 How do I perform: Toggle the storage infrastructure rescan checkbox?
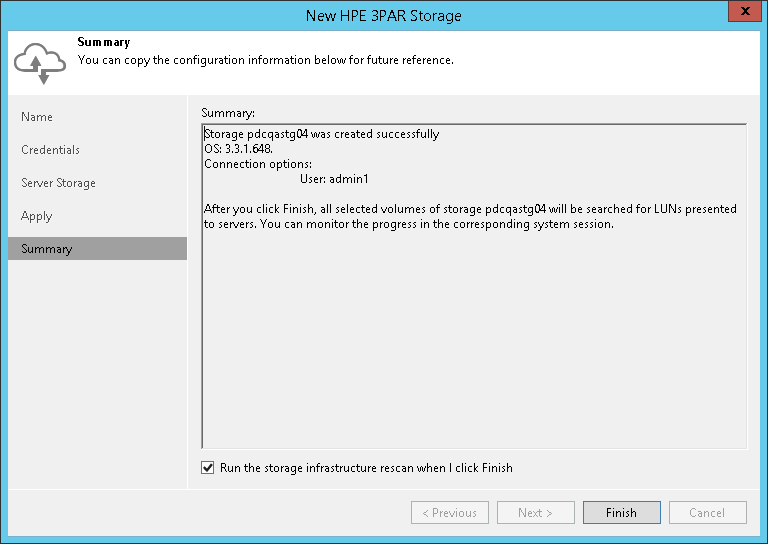208,468
